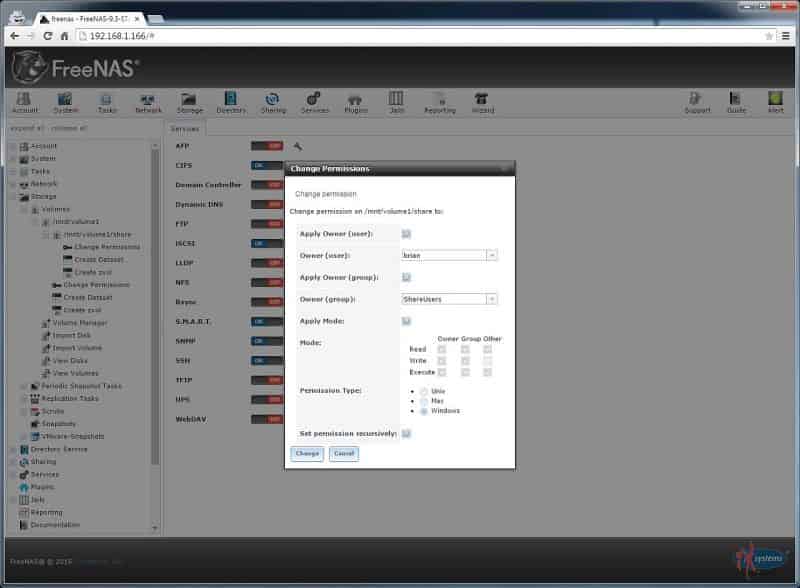The height and width of the screenshot is (588, 800).
Task: Enable Set permission recursively checkbox
Action: pyautogui.click(x=407, y=434)
